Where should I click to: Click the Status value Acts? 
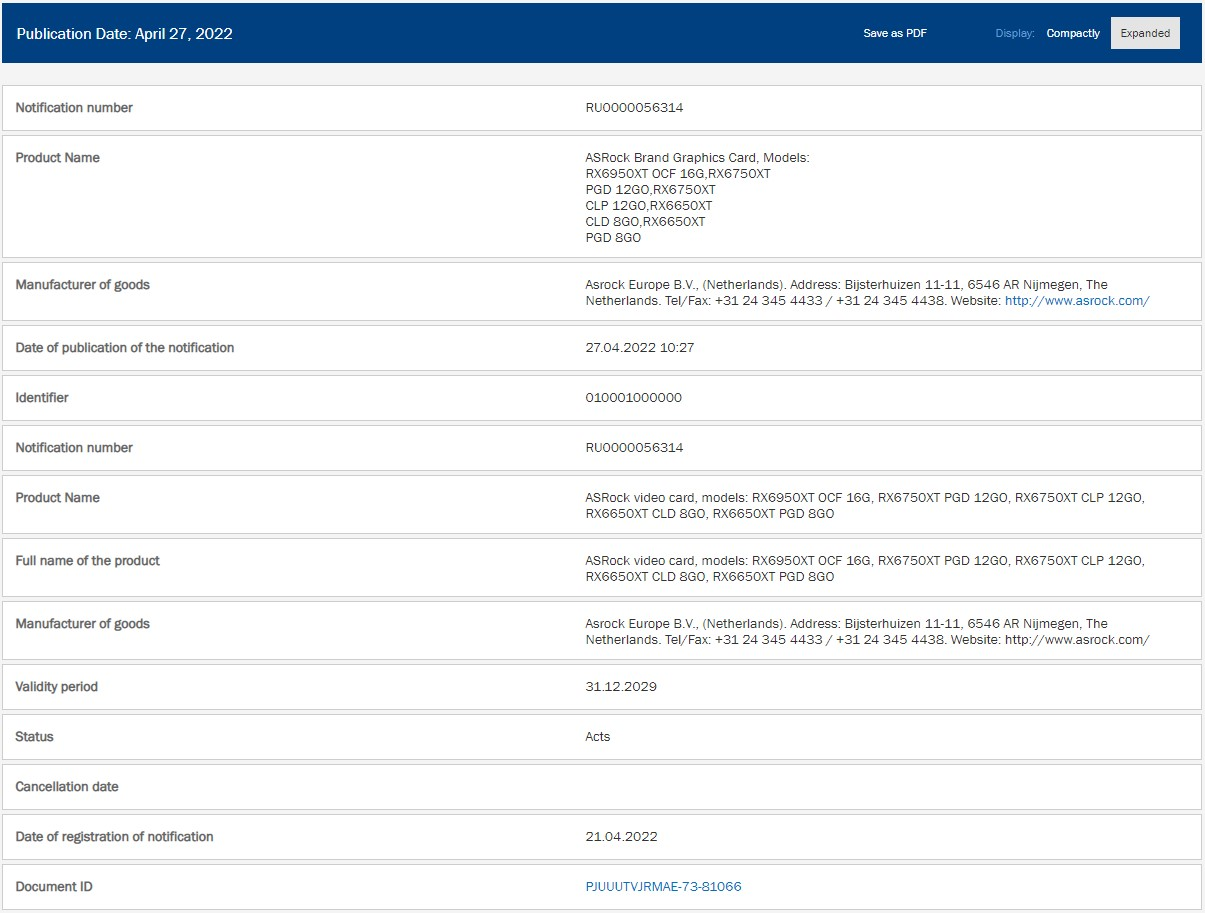click(597, 736)
